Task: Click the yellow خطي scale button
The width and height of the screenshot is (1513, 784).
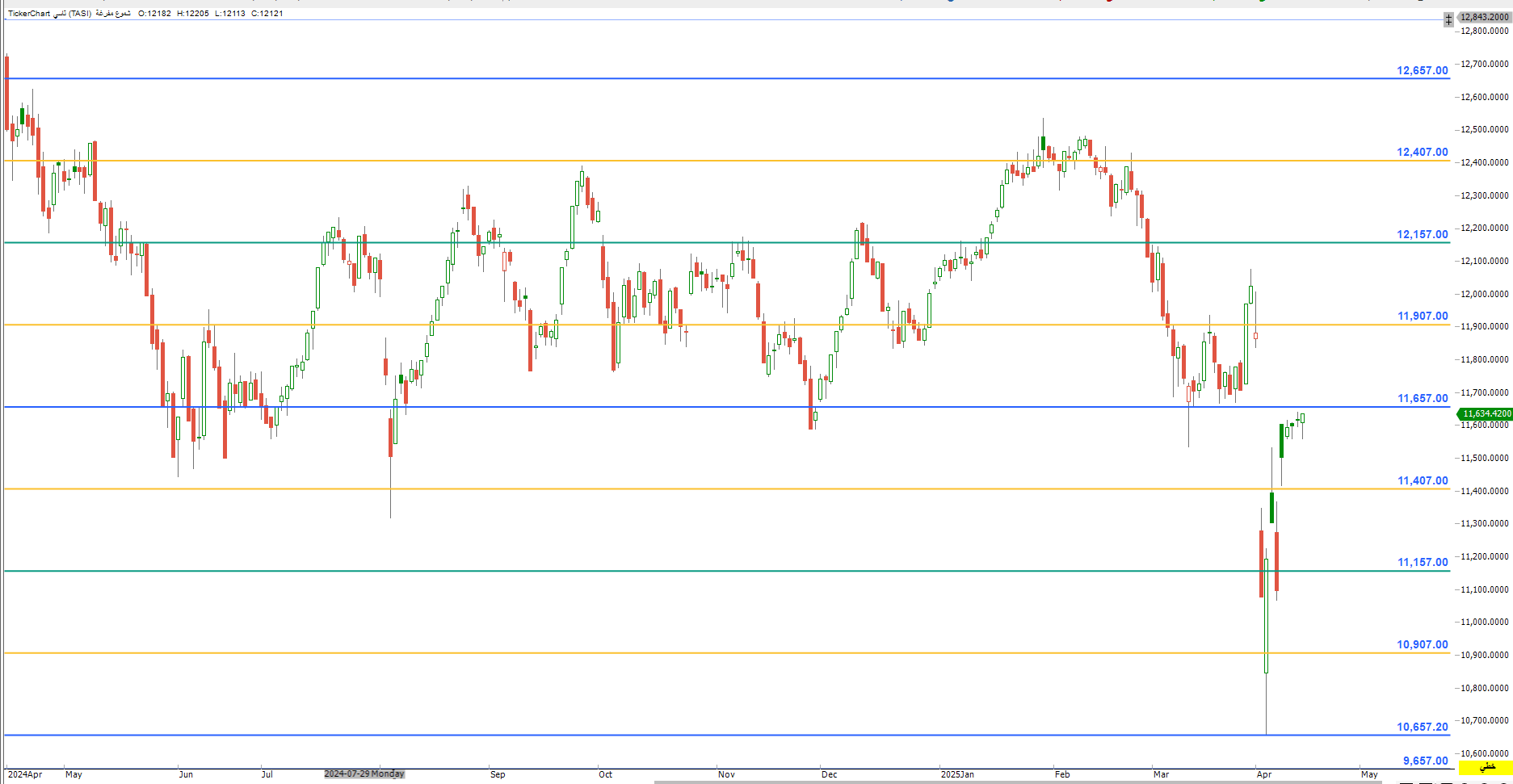Action: pyautogui.click(x=1486, y=766)
